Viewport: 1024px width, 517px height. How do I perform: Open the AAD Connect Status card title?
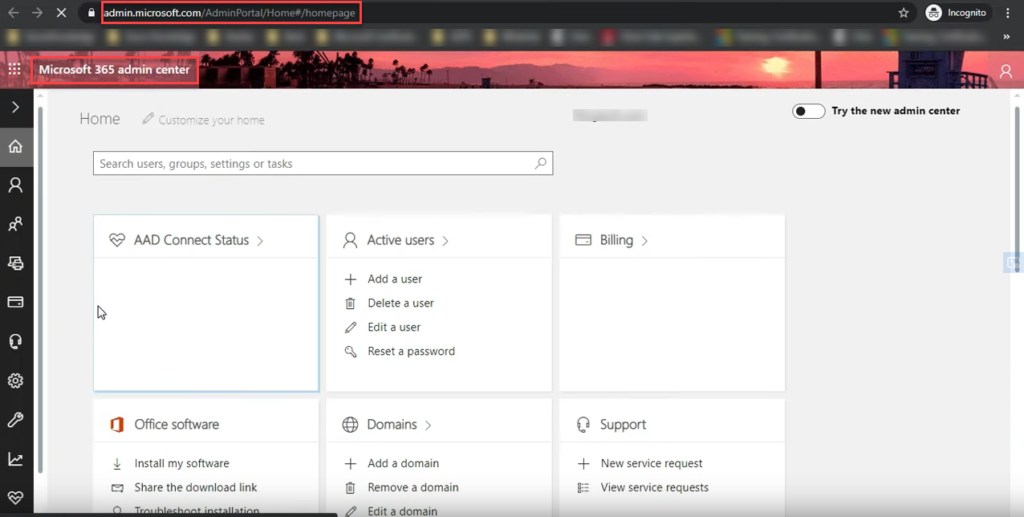[191, 240]
